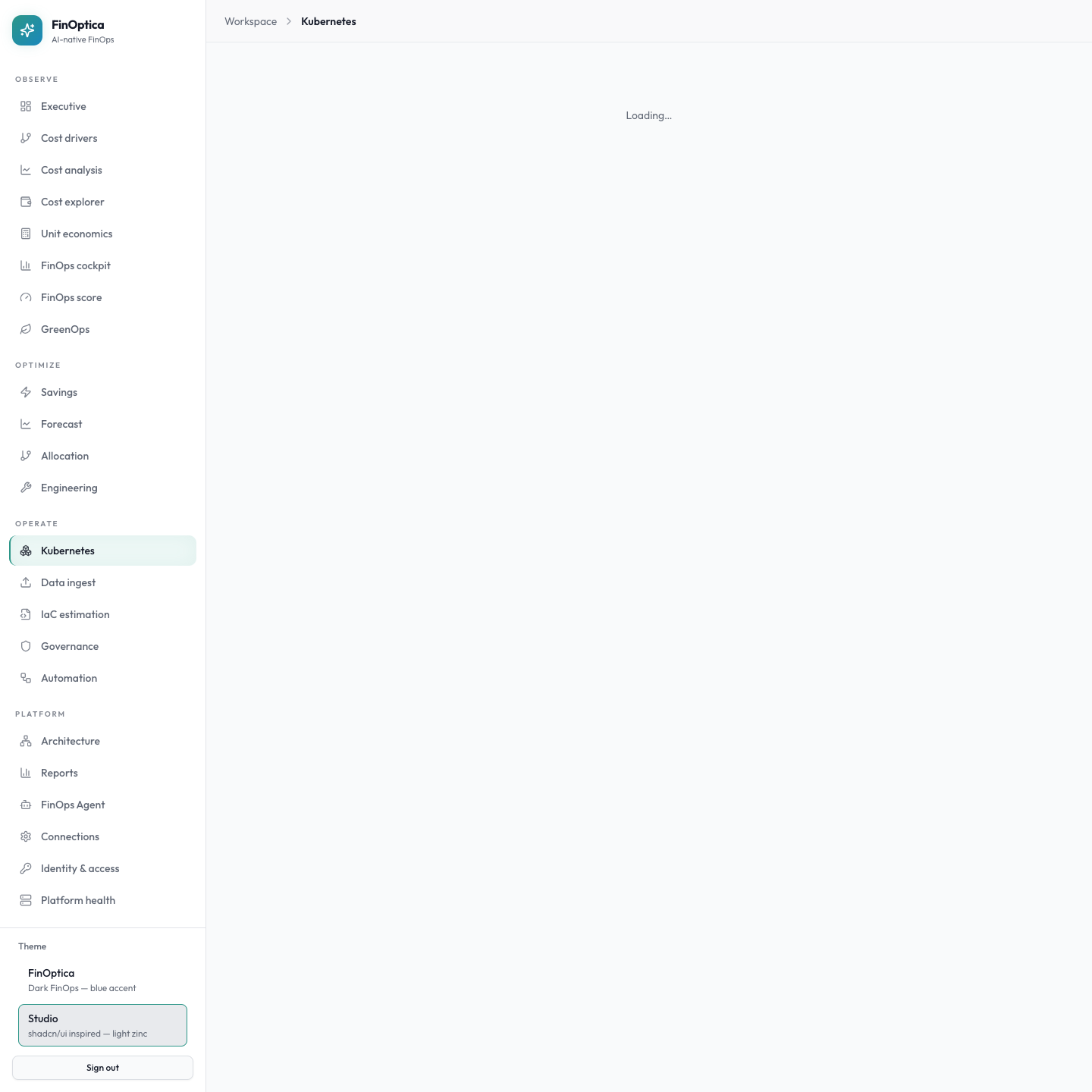Open Executive dashboard icon

pos(26,106)
